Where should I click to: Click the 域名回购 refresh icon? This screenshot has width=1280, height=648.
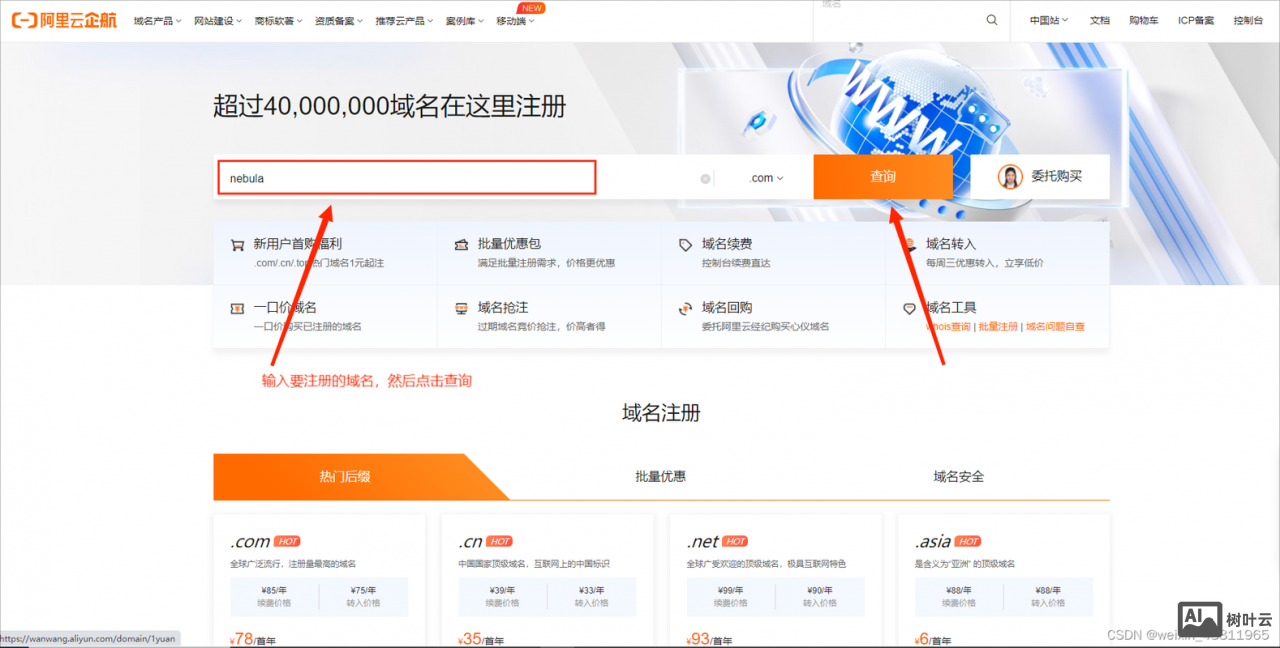(x=685, y=308)
